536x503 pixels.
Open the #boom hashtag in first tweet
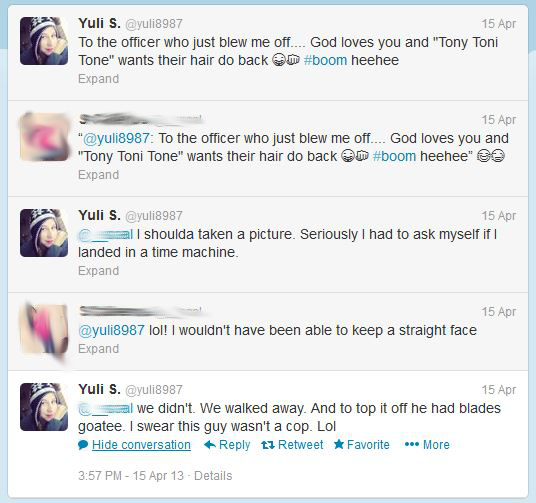point(325,60)
